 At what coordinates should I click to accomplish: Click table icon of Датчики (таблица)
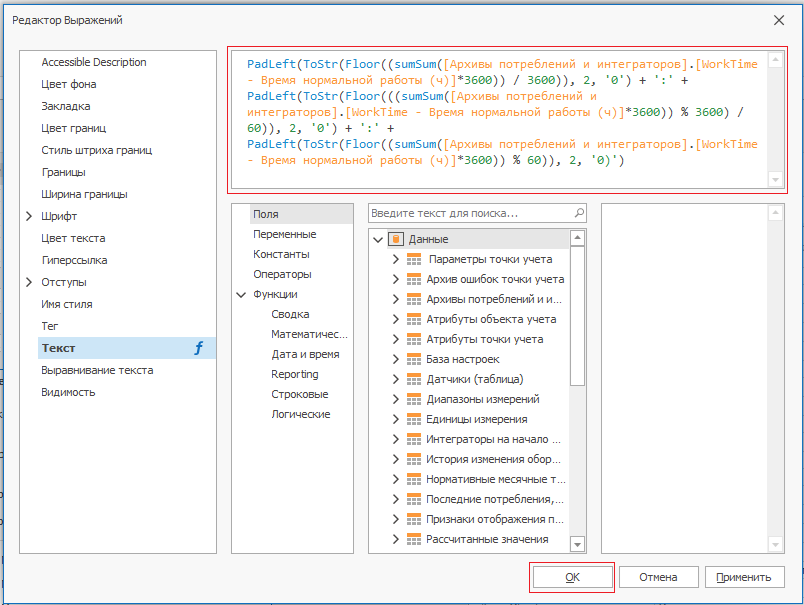tap(414, 379)
